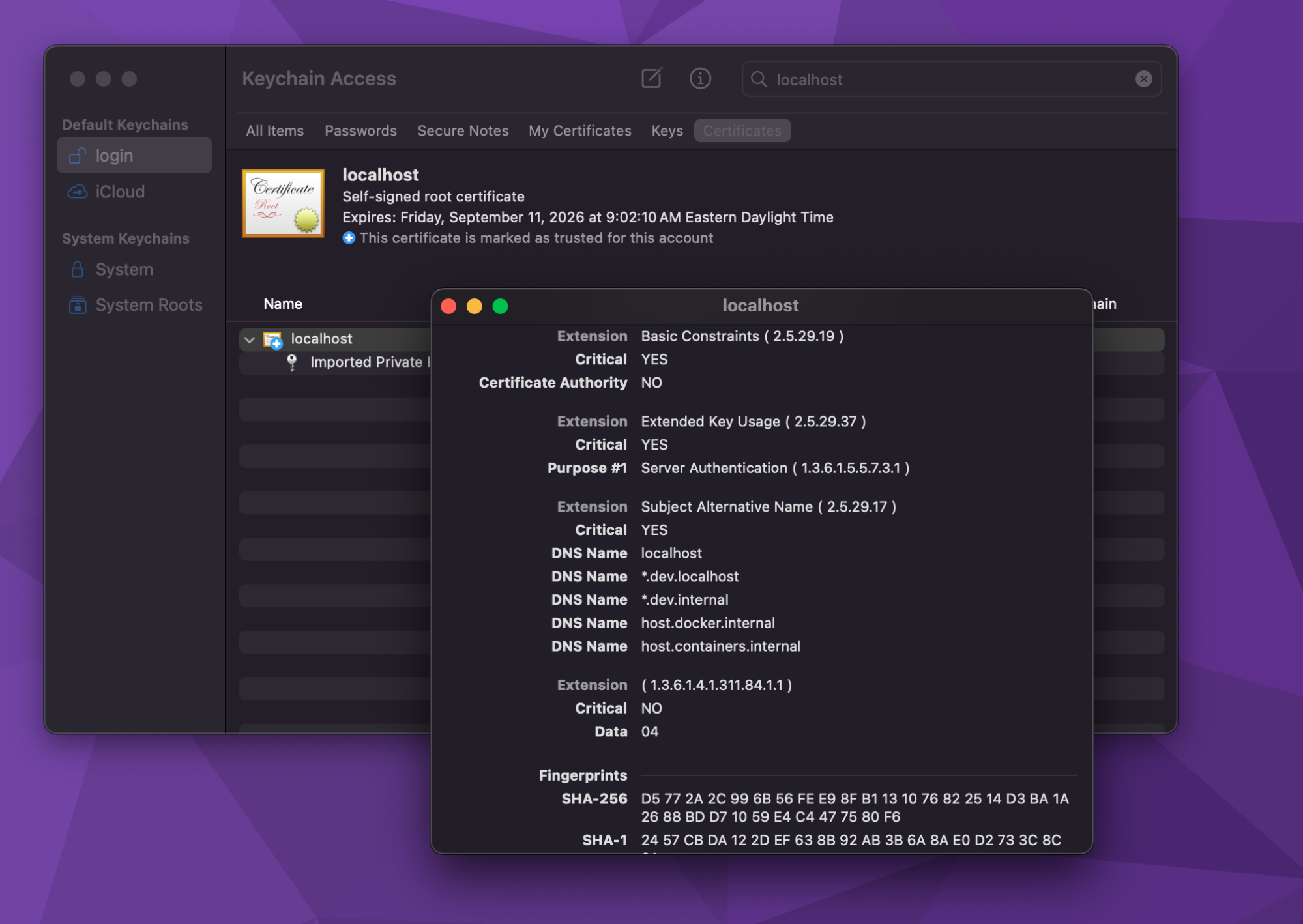Screen dimensions: 1303x924
Task: Switch to the All Items tab
Action: coord(274,130)
